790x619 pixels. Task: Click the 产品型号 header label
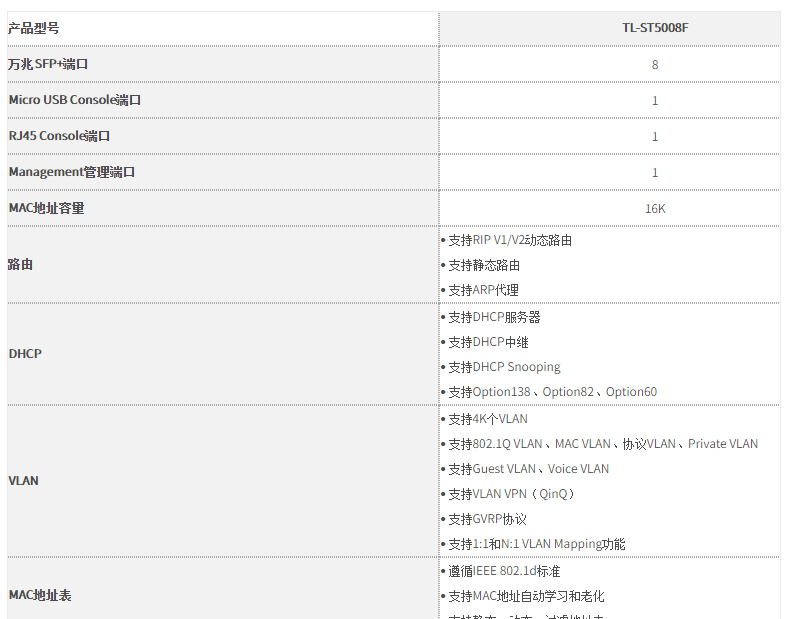33,28
